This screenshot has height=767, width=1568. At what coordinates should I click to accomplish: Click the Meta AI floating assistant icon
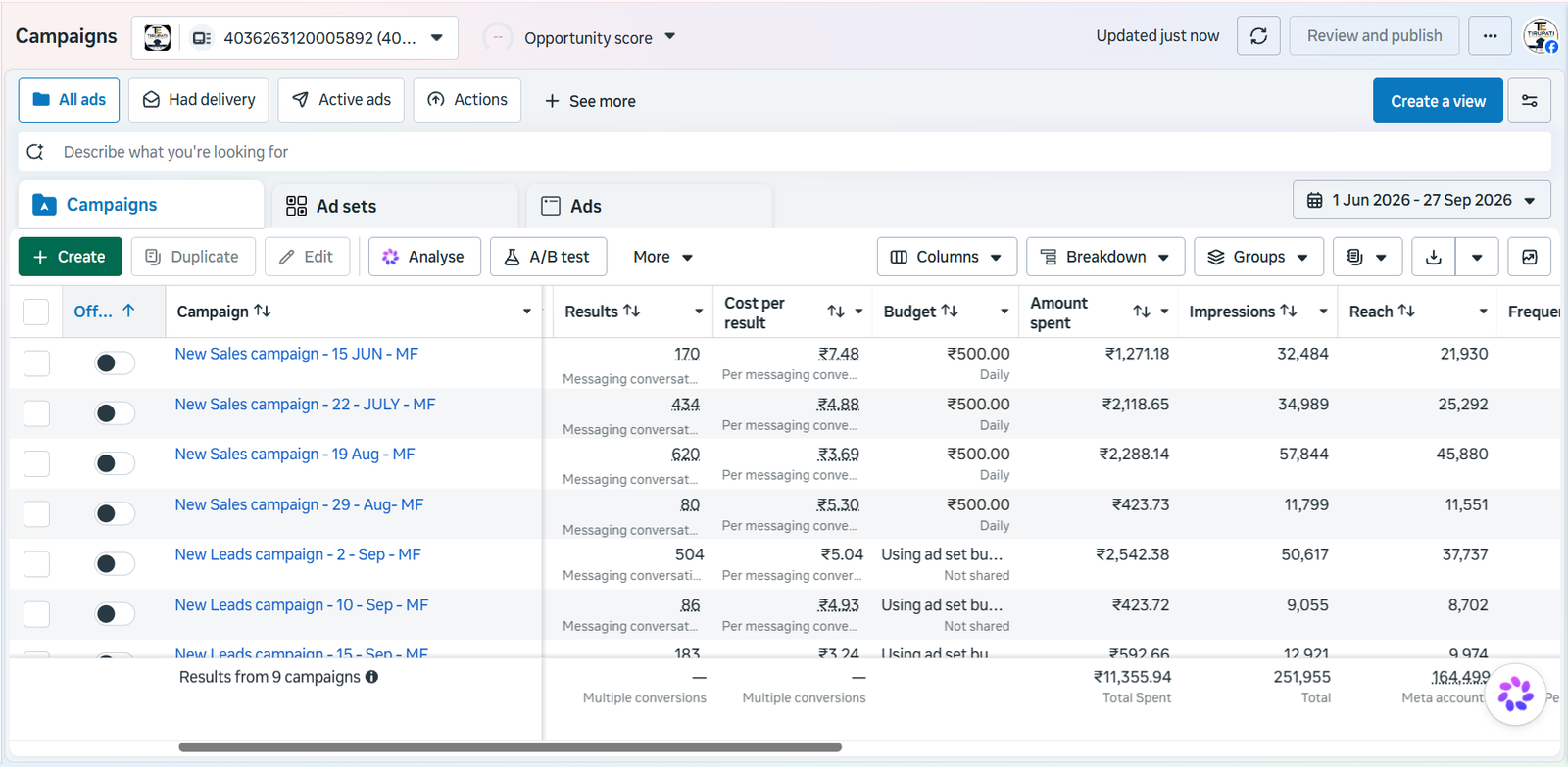point(1515,694)
